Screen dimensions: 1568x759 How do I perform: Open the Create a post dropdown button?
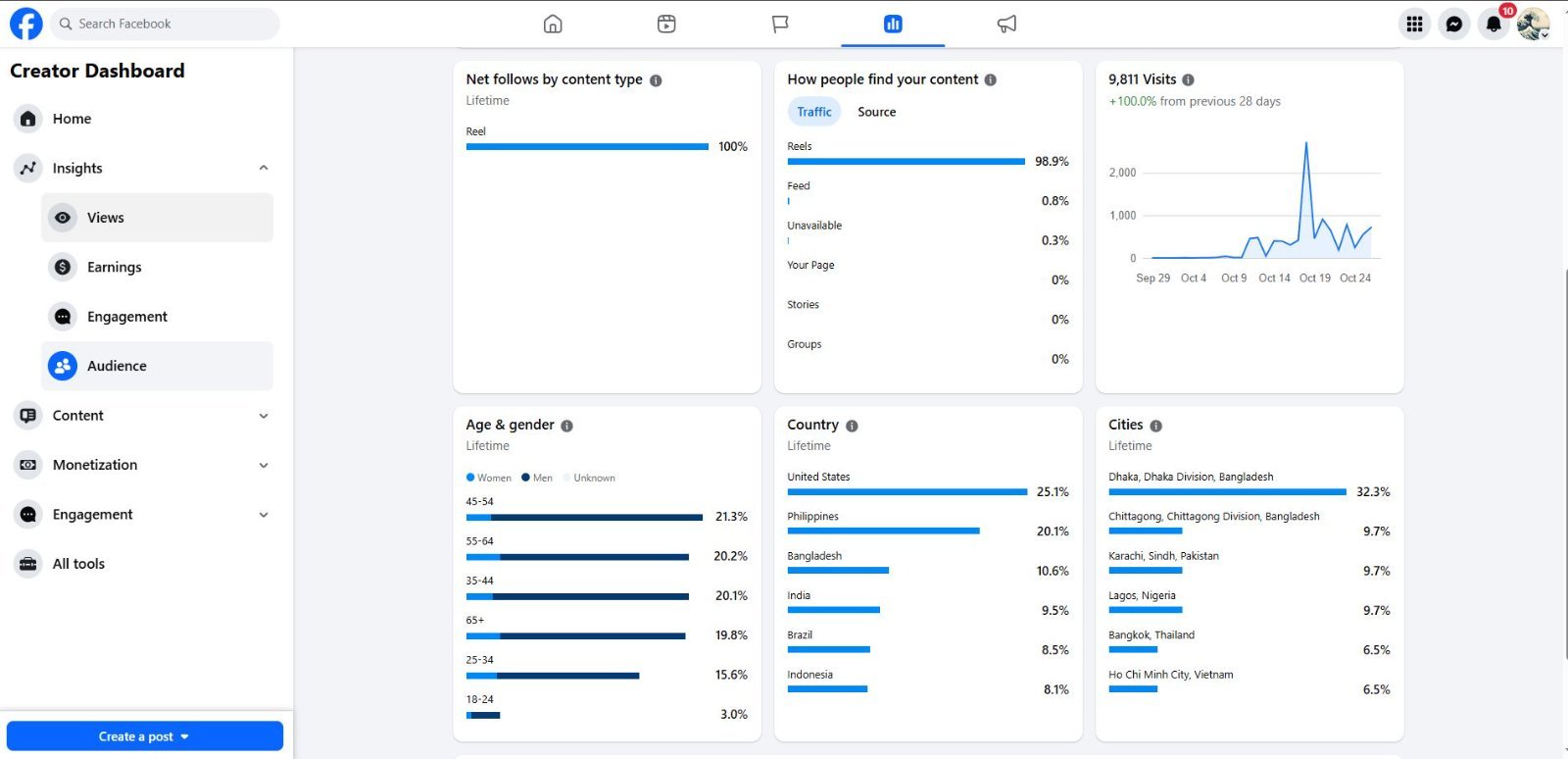click(145, 736)
